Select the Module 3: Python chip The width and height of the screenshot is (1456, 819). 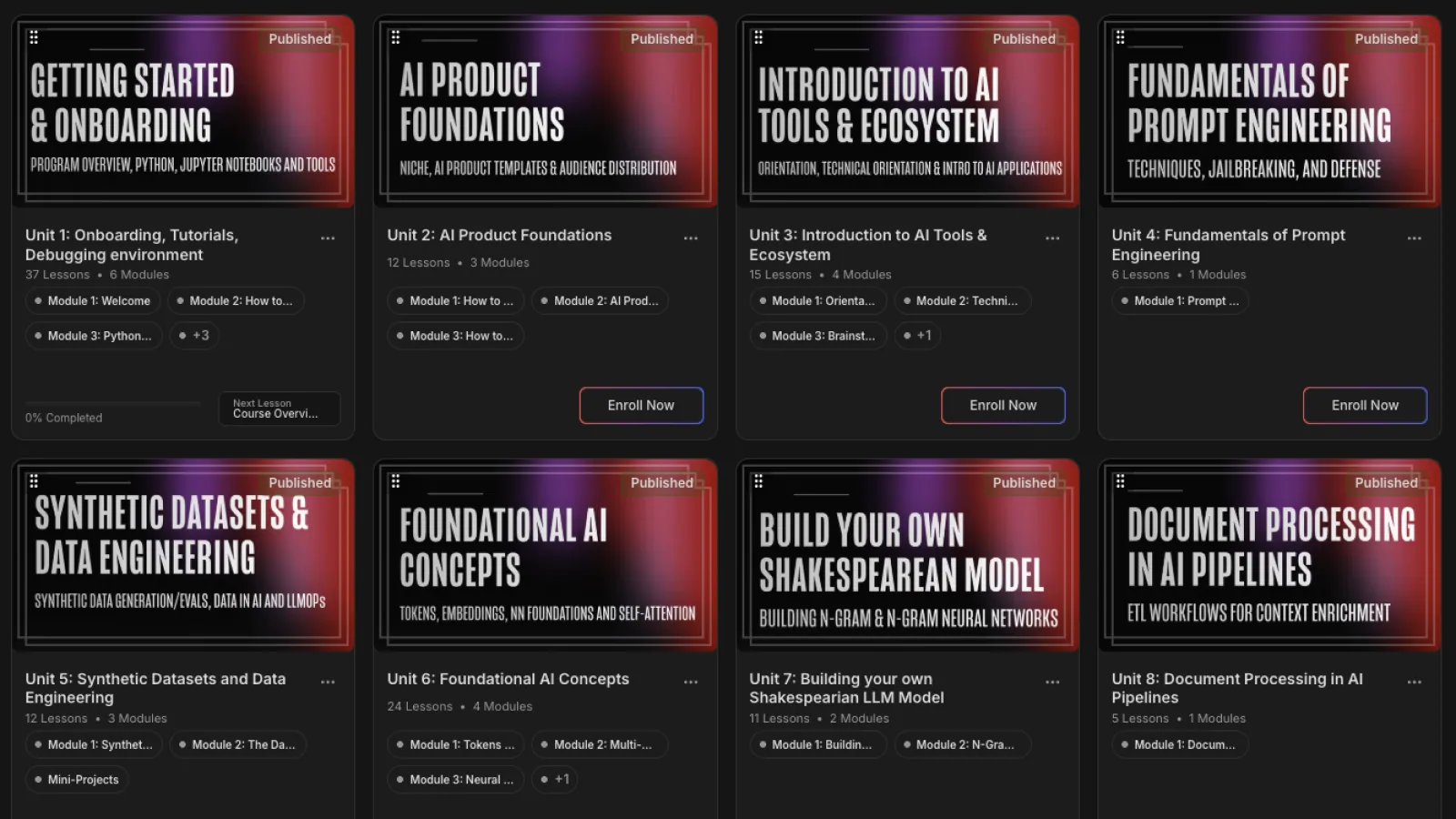(94, 336)
